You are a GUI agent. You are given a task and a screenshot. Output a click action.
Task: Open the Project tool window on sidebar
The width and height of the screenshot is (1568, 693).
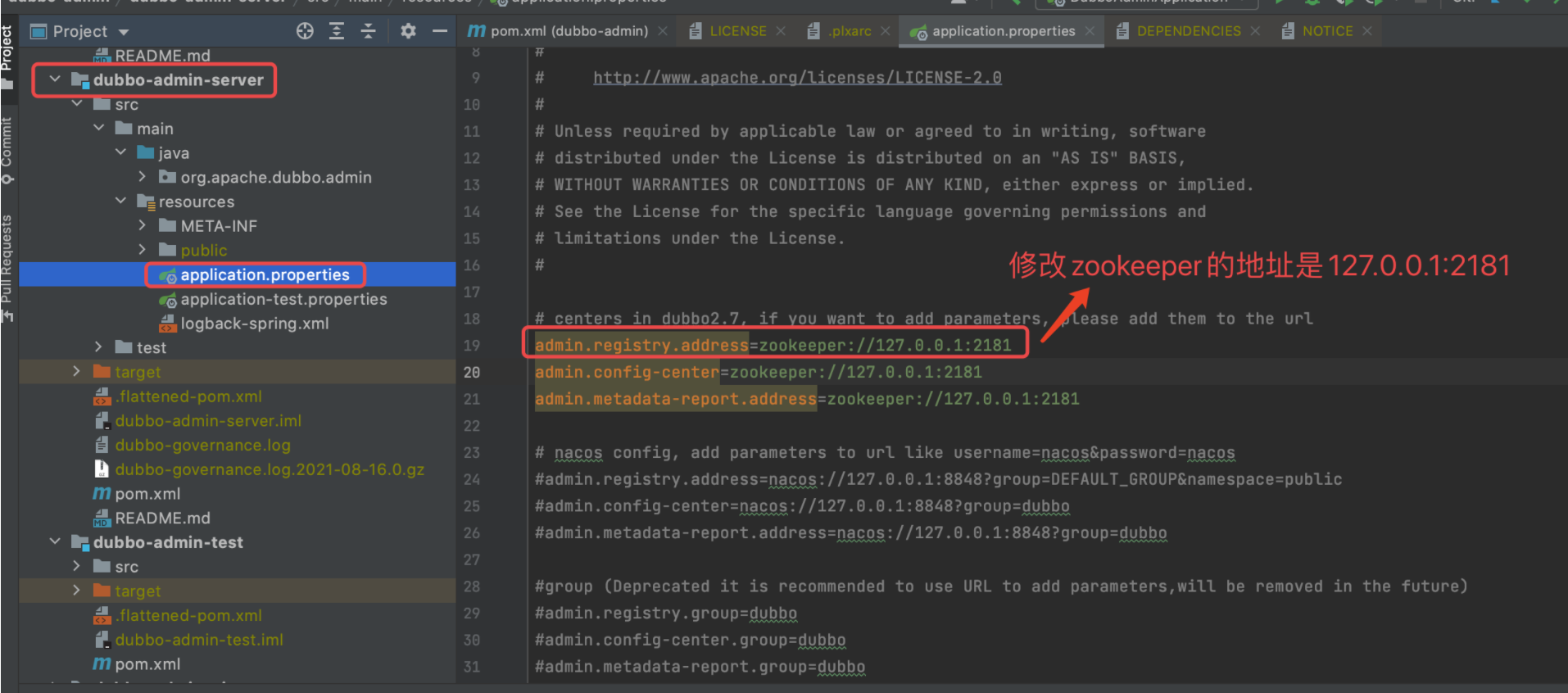click(x=7, y=57)
